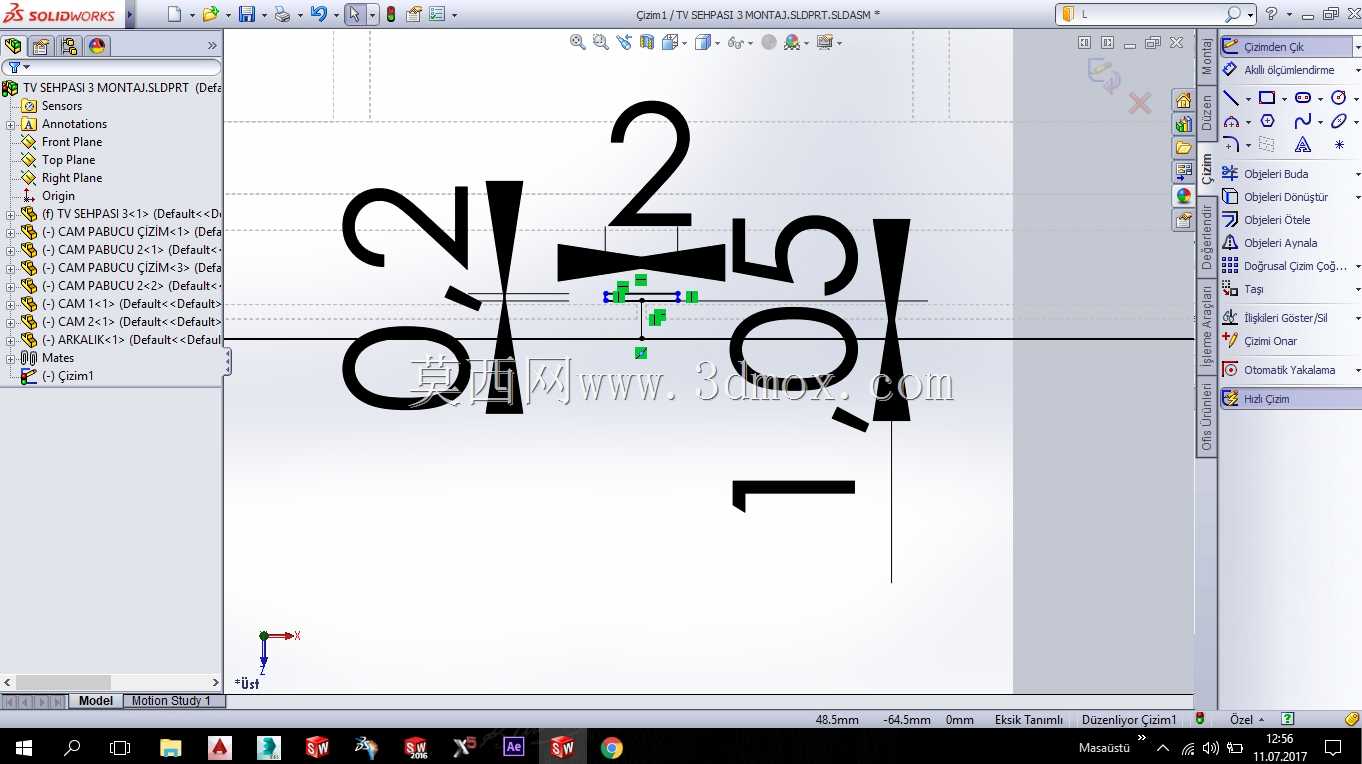Click the Rebuild traffic light icon
1362x764 pixels.
[x=390, y=14]
